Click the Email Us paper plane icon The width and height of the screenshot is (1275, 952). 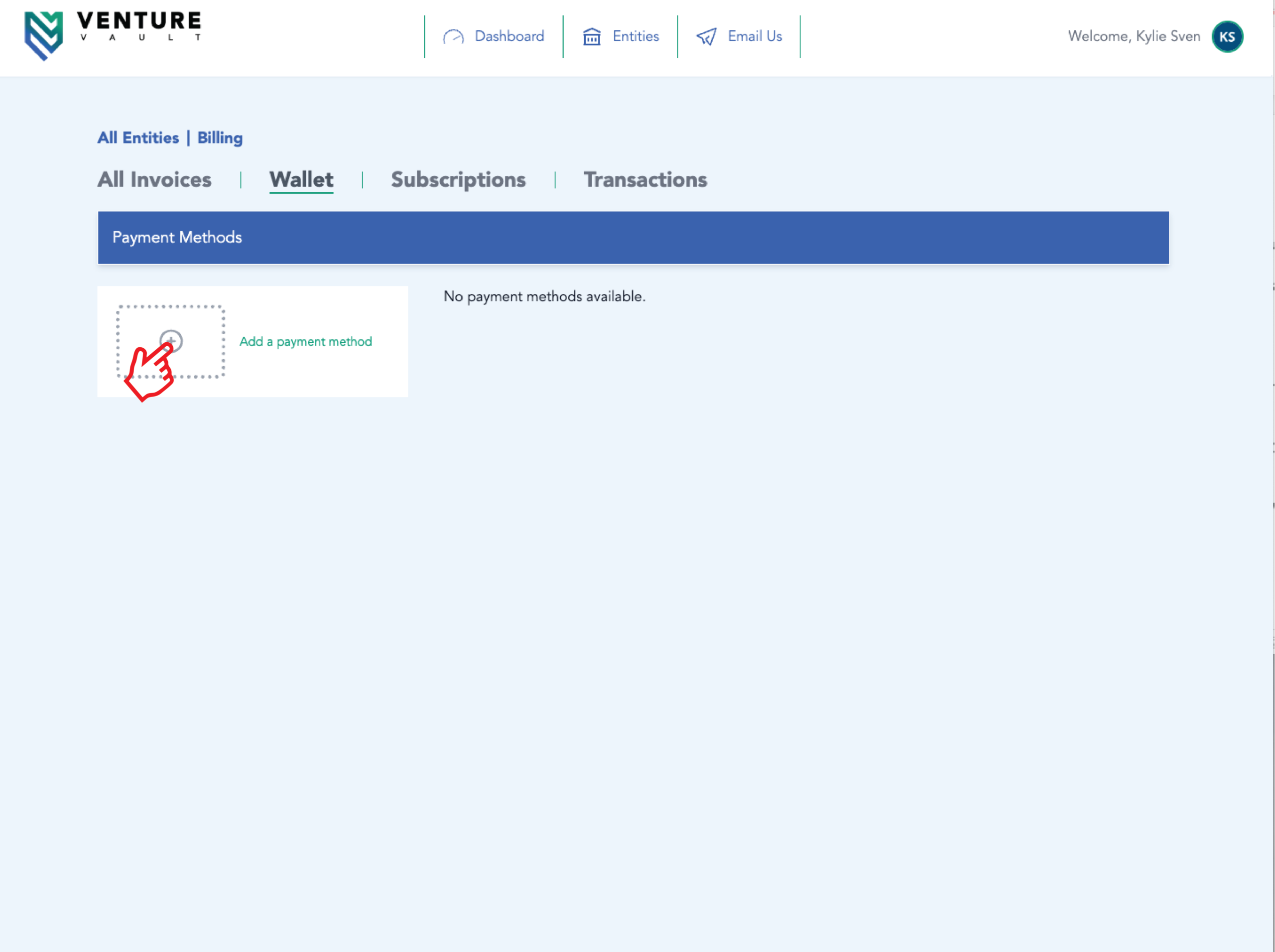(706, 37)
